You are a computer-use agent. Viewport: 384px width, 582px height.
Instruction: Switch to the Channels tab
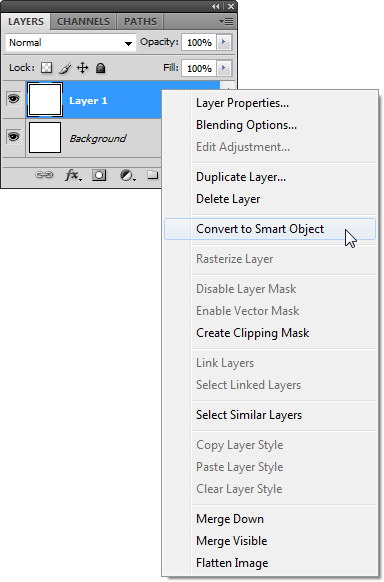click(83, 22)
